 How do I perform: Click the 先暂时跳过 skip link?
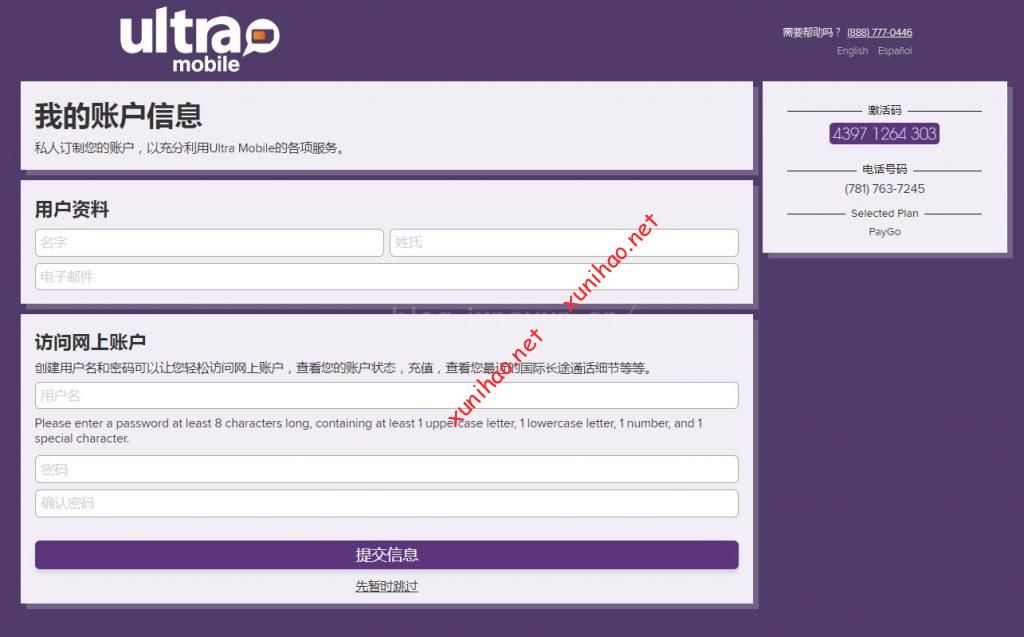coord(387,586)
